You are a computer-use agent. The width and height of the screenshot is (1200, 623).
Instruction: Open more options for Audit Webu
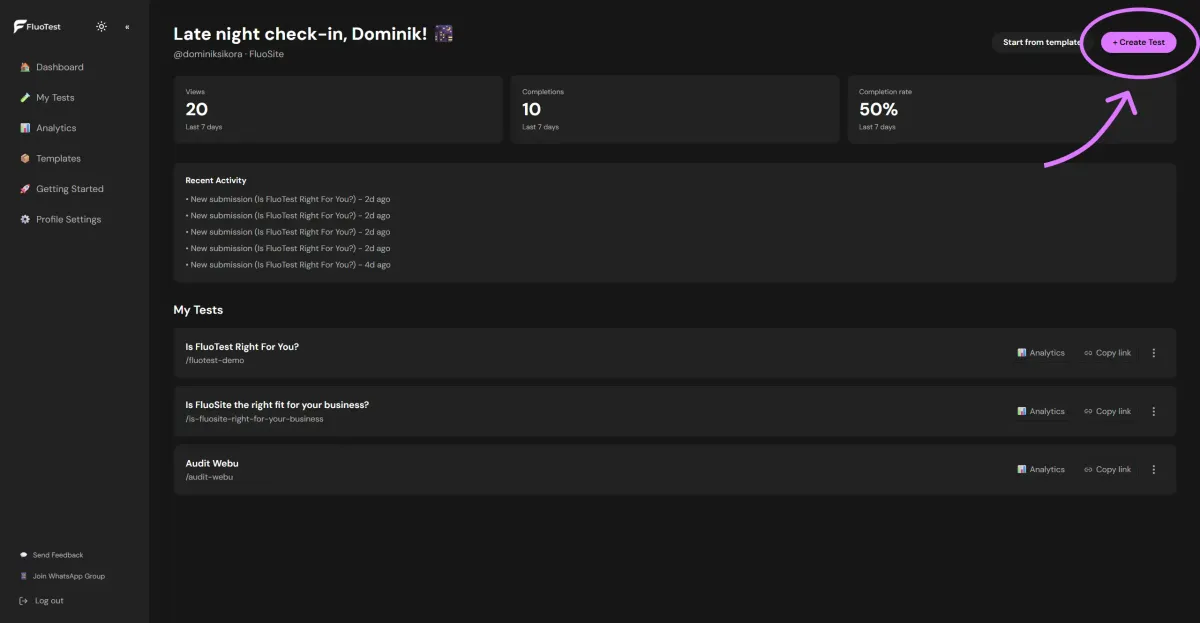point(1154,469)
